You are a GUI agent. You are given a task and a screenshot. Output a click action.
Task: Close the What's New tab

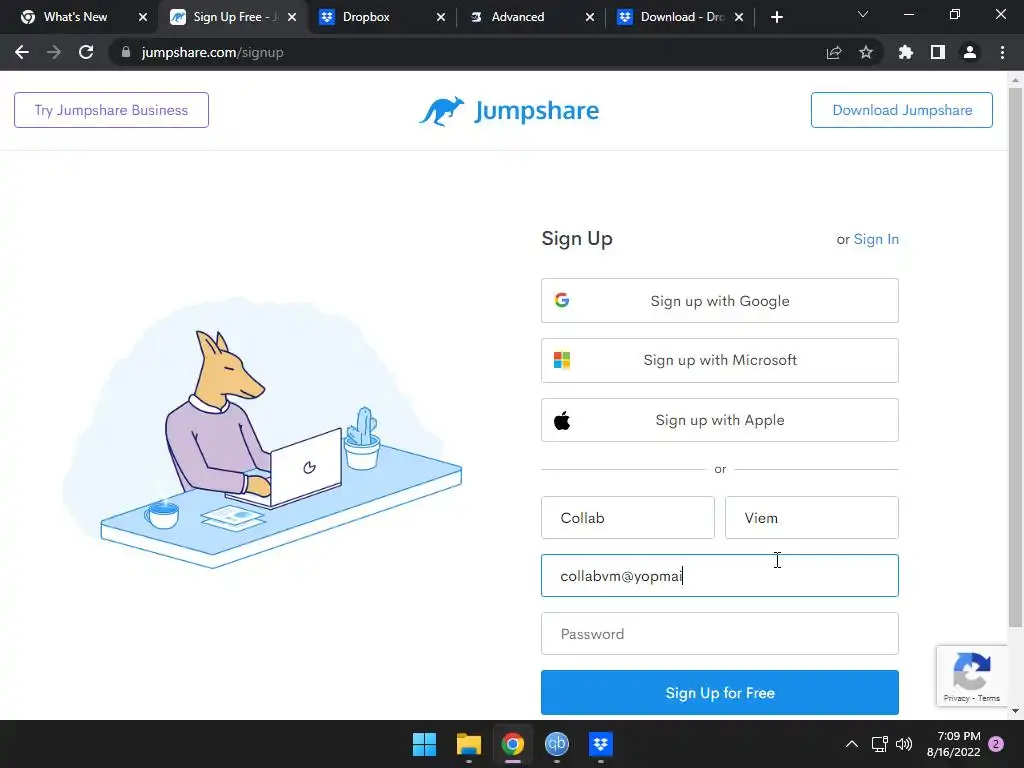point(143,17)
